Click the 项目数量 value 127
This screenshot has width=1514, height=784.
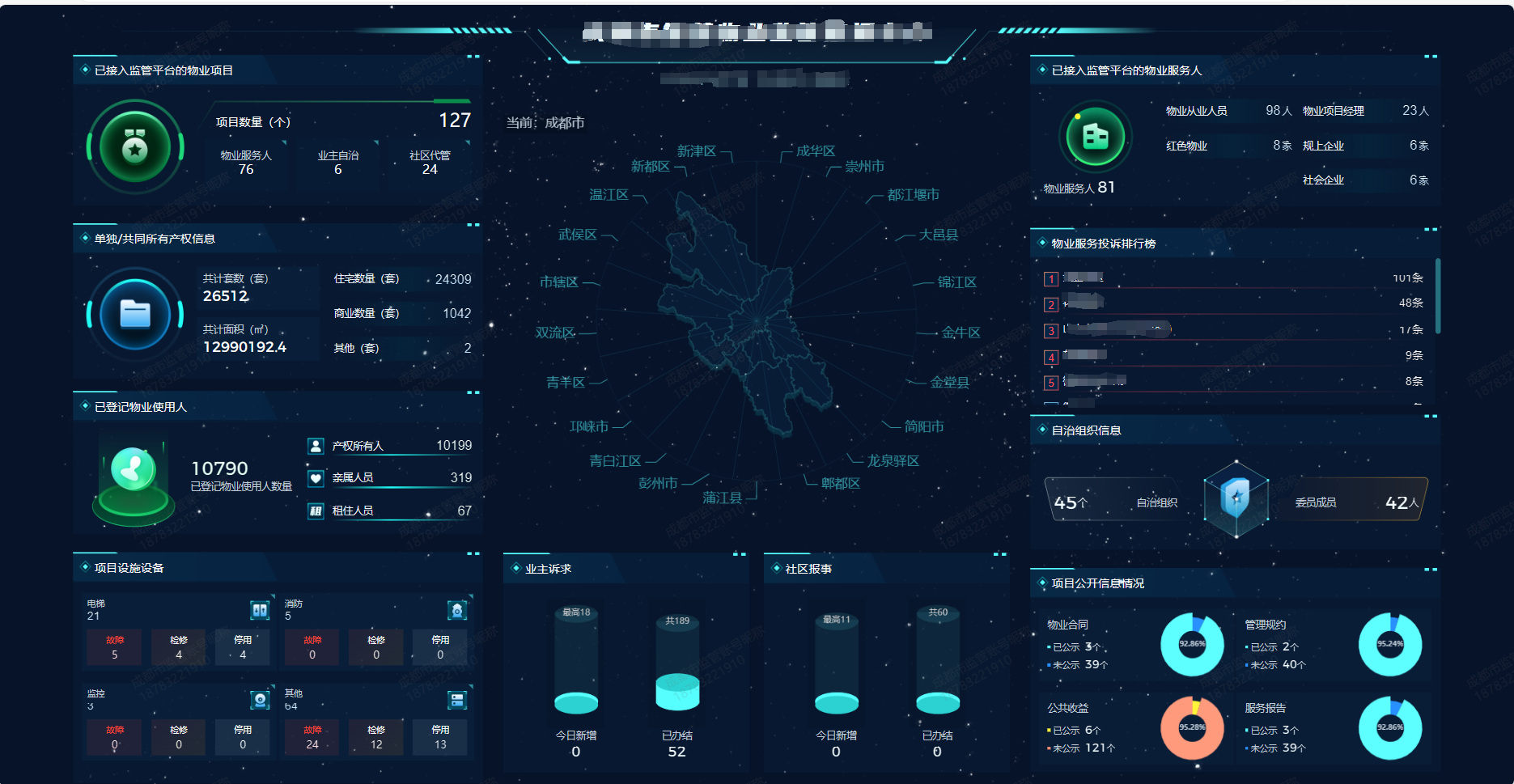(x=455, y=121)
